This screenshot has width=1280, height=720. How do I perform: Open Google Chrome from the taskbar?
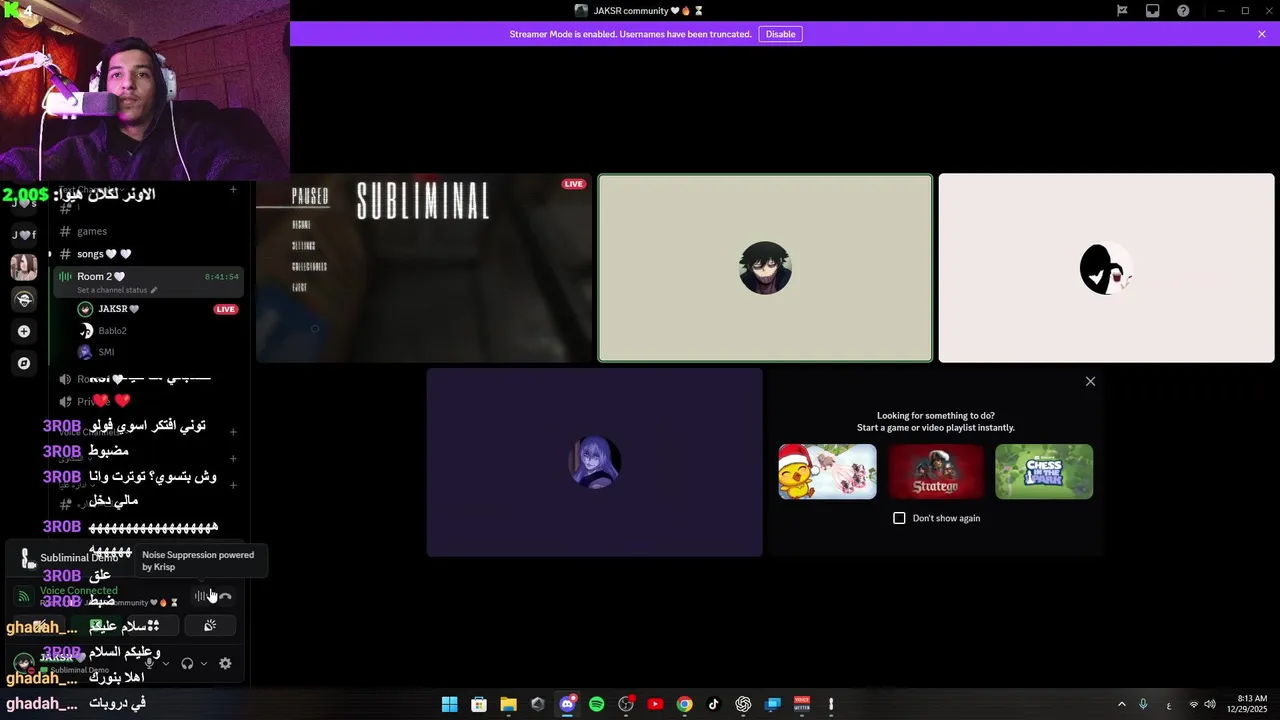click(684, 704)
